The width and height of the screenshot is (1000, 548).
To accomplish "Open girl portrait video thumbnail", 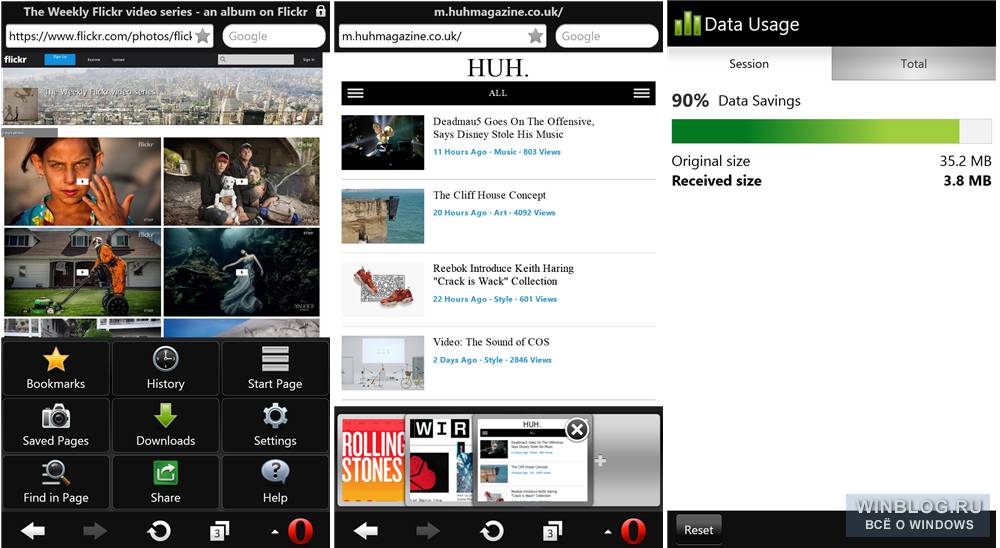I will 82,181.
